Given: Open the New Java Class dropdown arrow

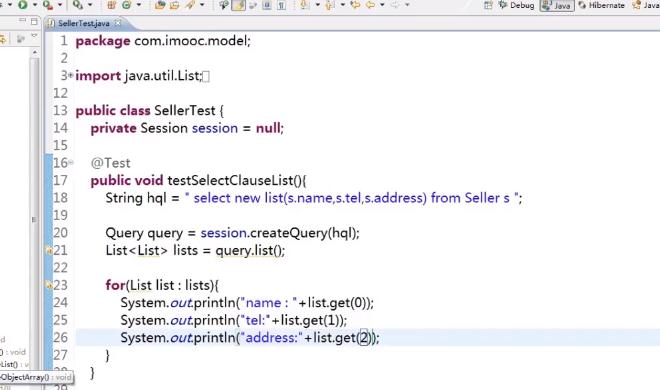Looking at the screenshot, I should tap(138, 5).
